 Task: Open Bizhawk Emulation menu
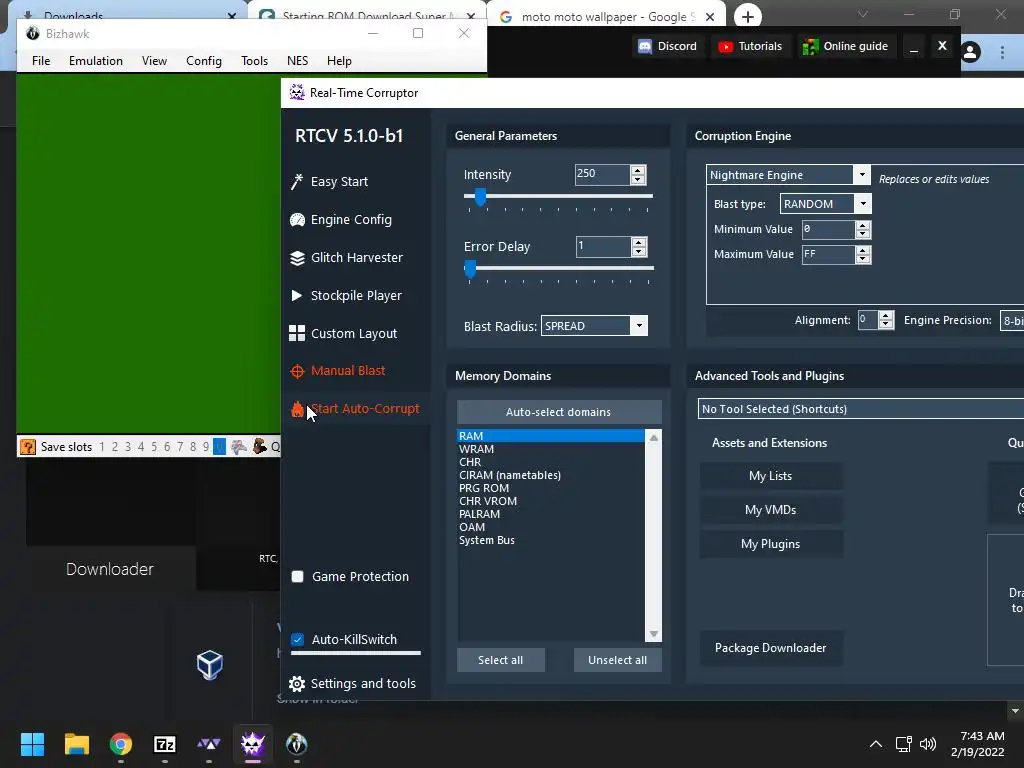point(96,61)
